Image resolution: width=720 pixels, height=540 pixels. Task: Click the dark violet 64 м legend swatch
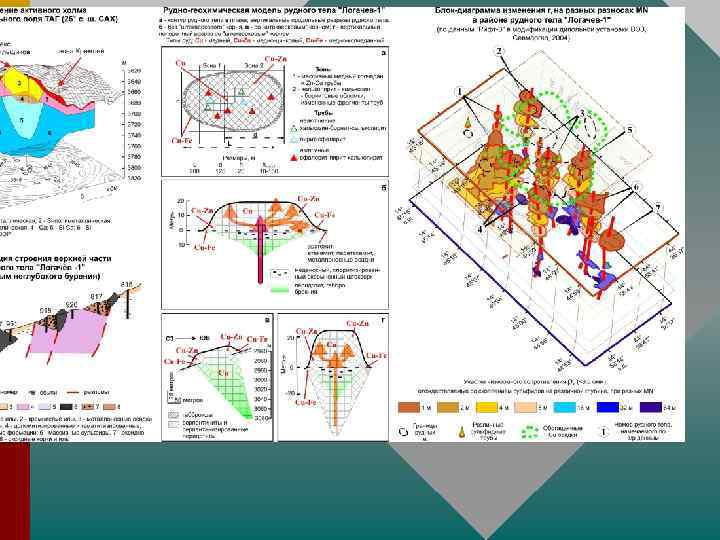coord(651,407)
